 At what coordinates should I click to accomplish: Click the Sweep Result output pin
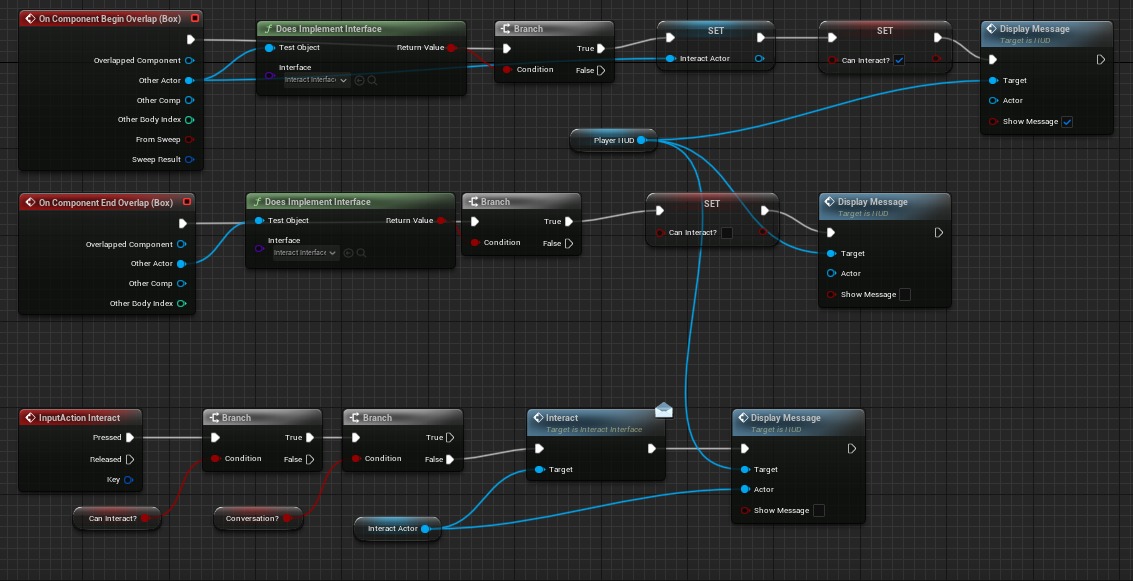pos(189,159)
